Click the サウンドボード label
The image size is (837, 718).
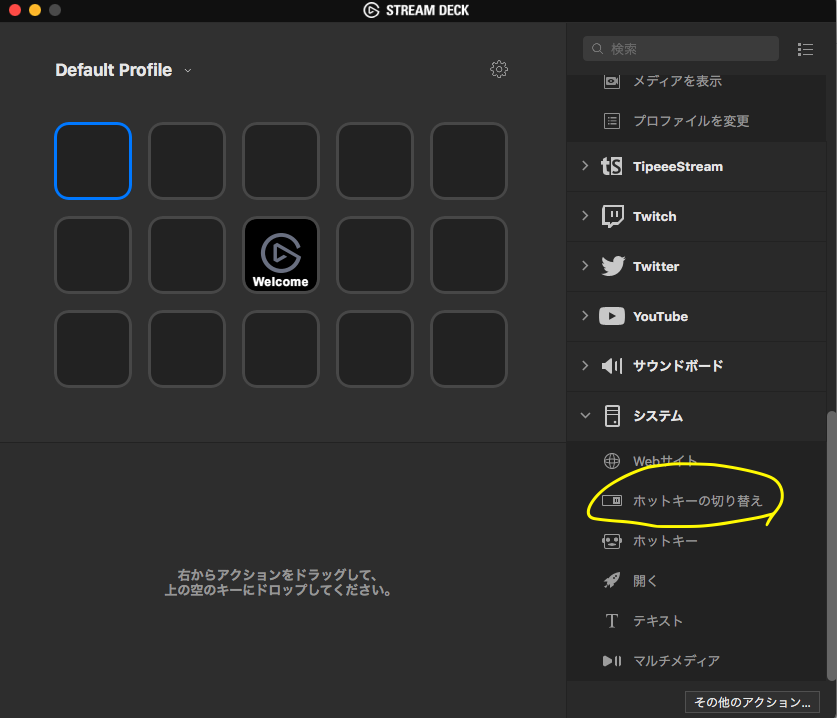click(678, 366)
